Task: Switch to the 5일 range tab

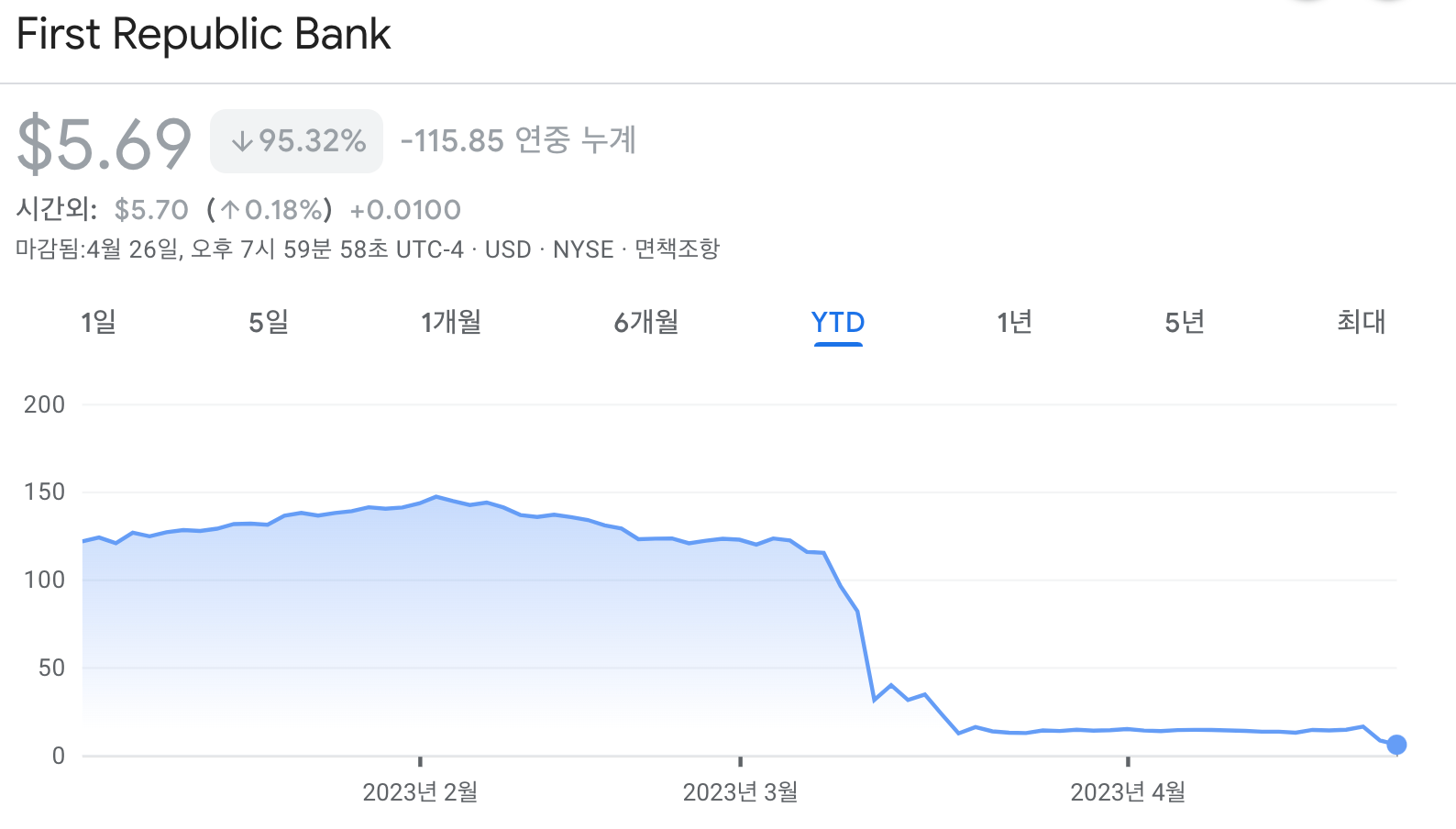Action: [269, 322]
